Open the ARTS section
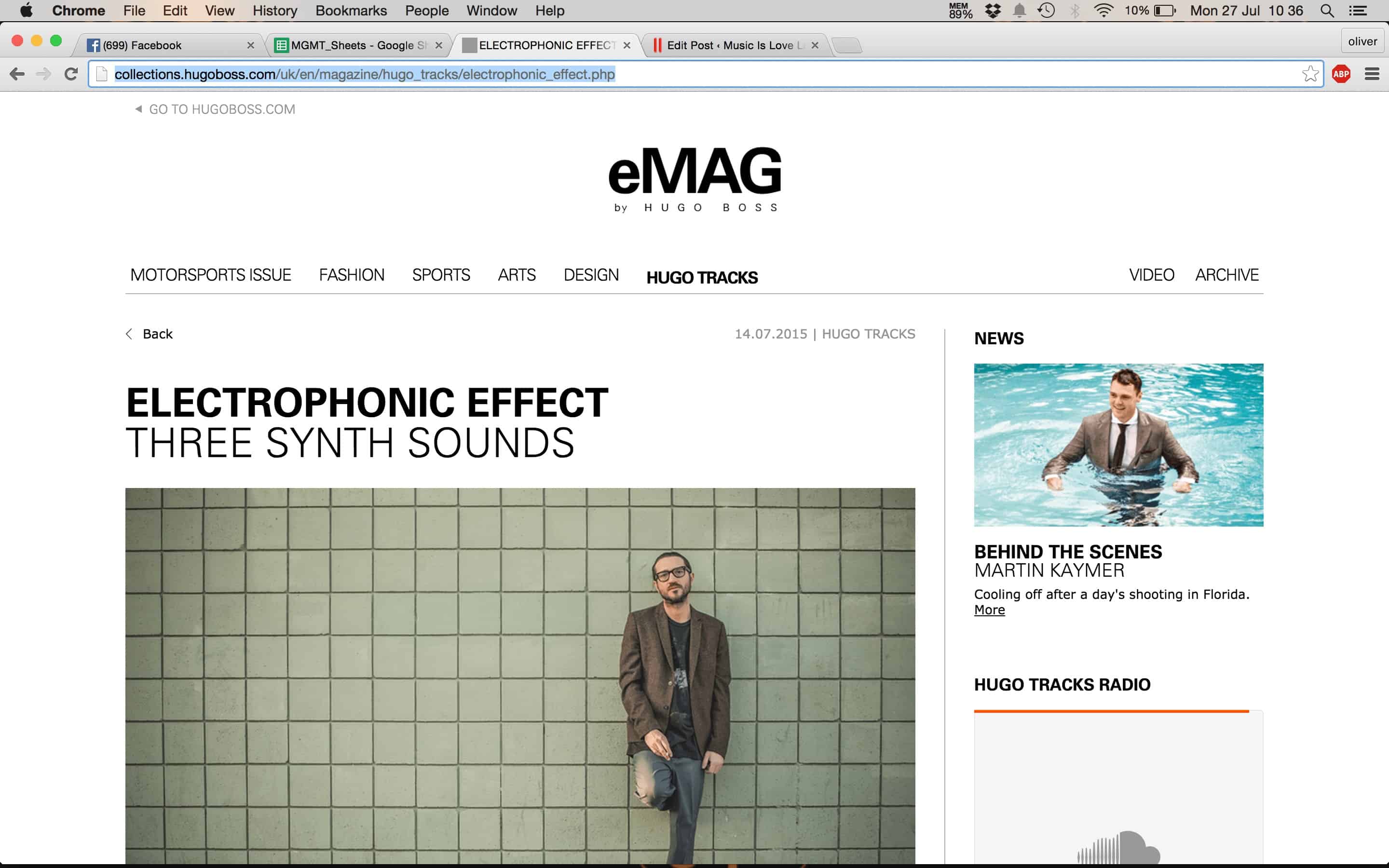The width and height of the screenshot is (1389, 868). 517,275
